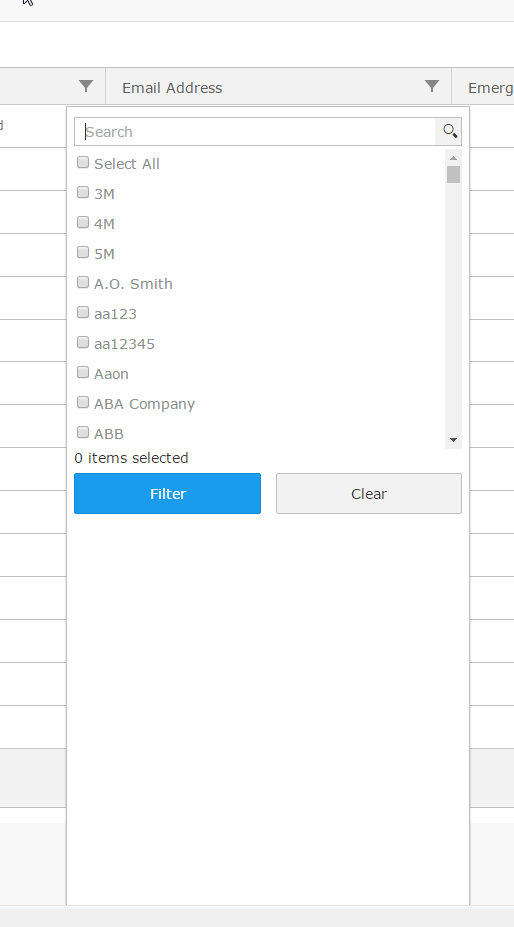Click the scrollbar up arrow in the list
Image resolution: width=514 pixels, height=927 pixels.
(454, 158)
